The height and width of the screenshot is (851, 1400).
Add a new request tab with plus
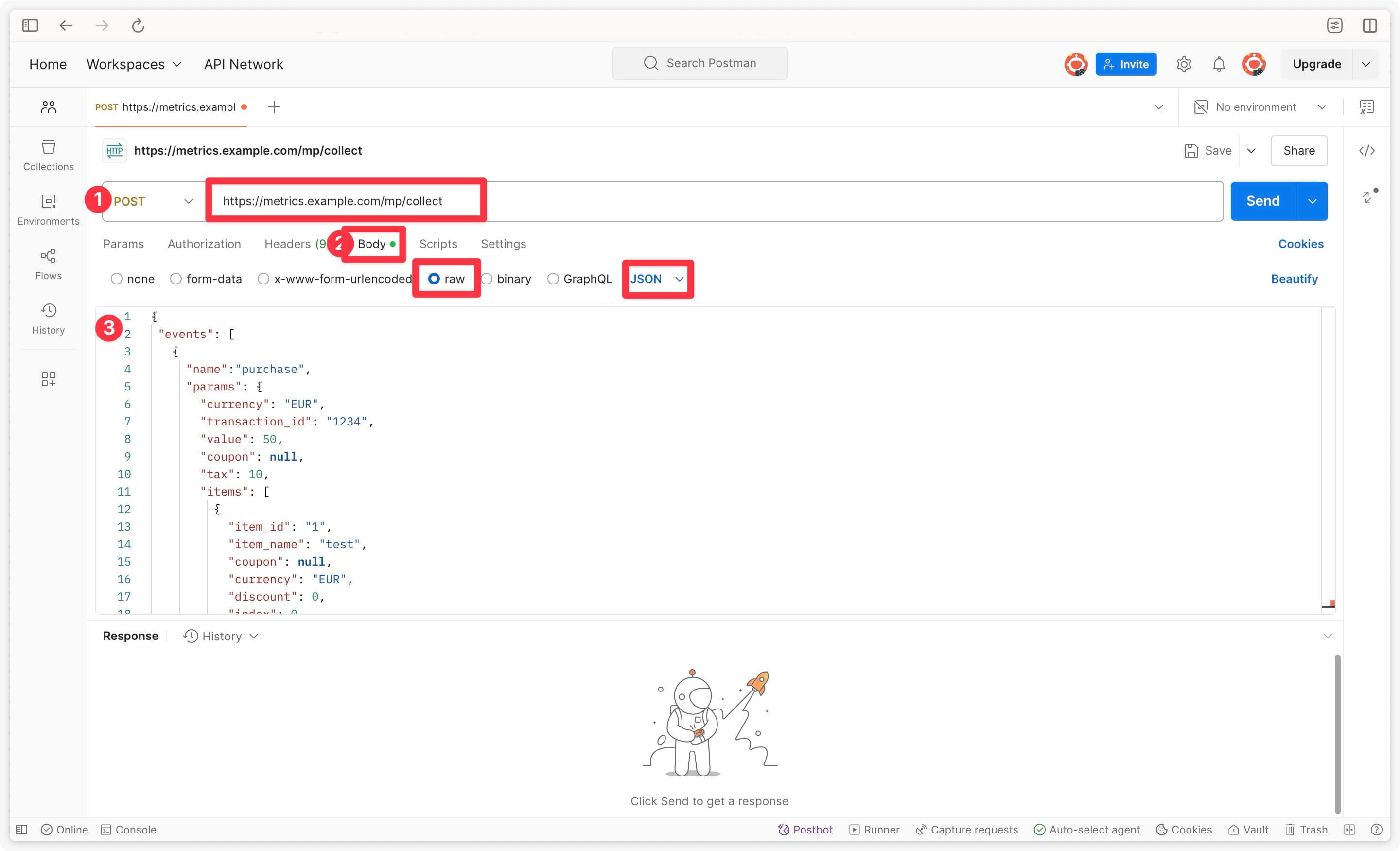274,107
